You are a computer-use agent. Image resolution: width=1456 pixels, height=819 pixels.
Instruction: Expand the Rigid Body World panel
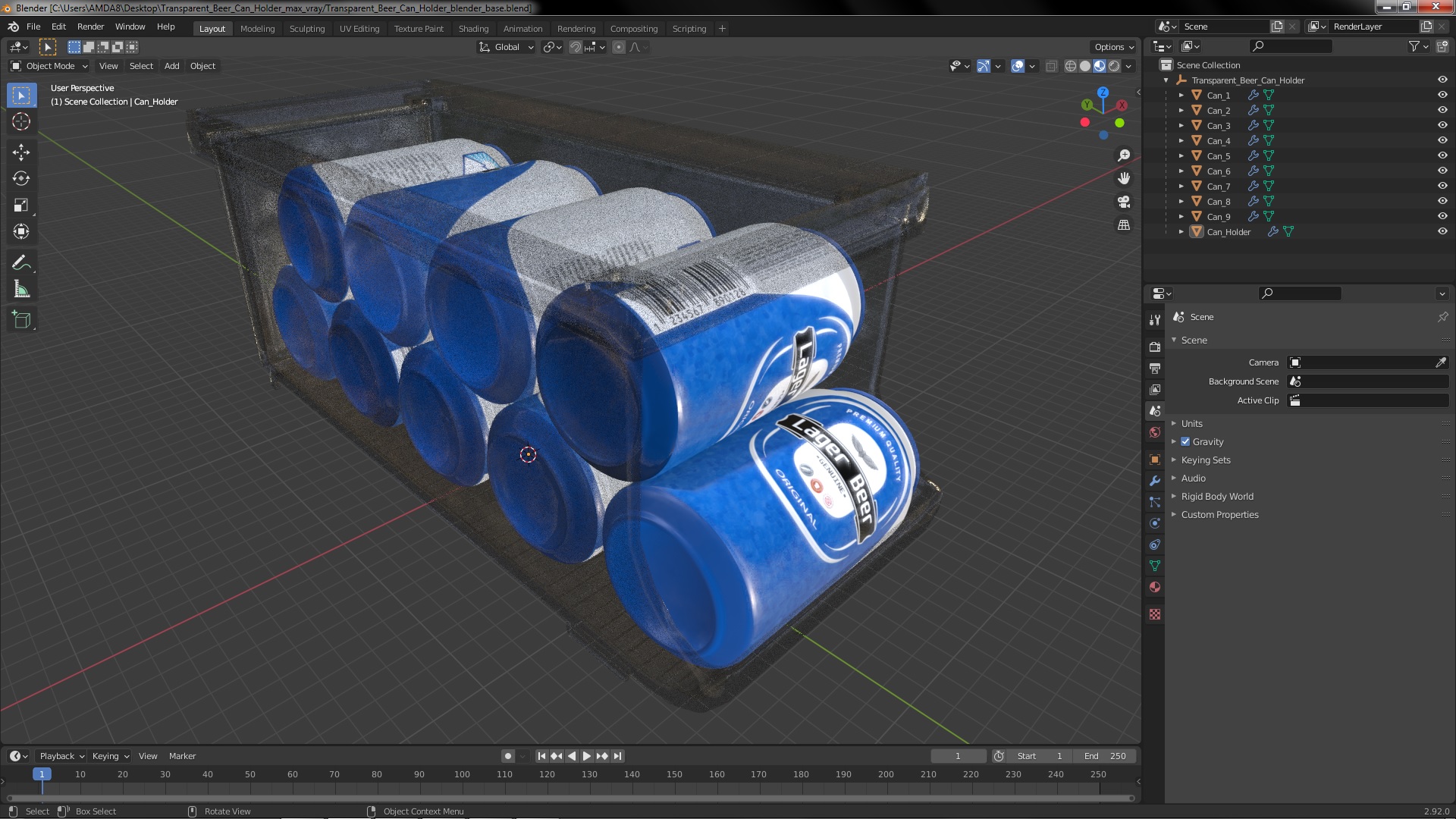point(1217,497)
